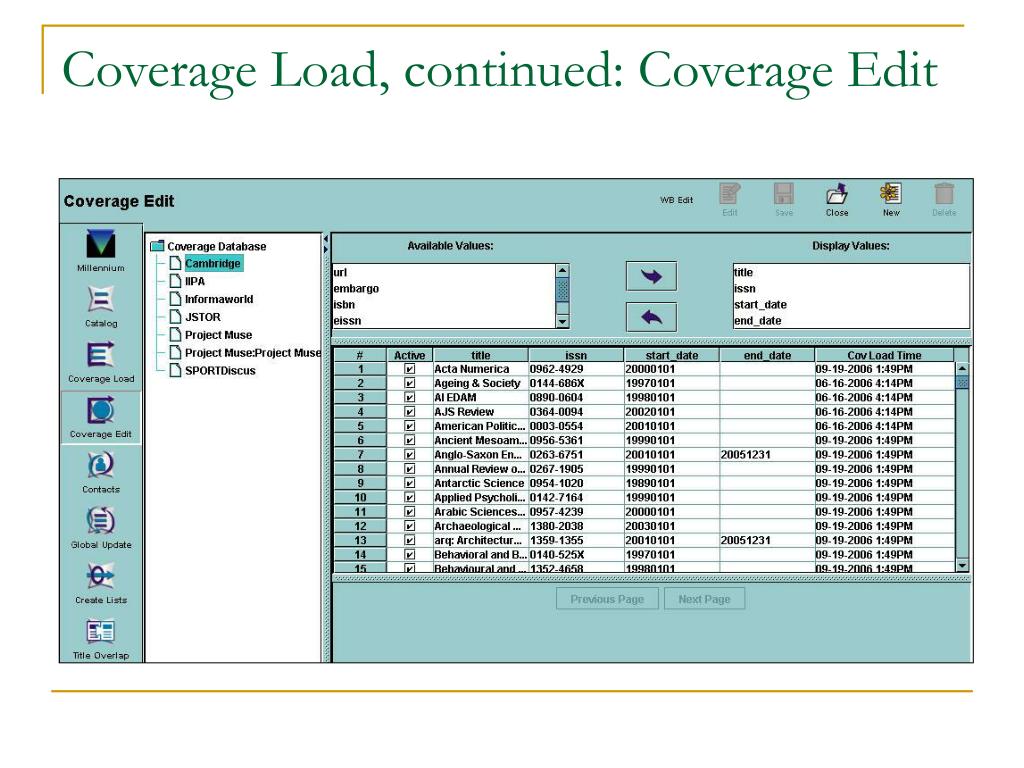This screenshot has height=768, width=1024.
Task: Toggle Active checkbox for AJS Review
Action: tap(409, 412)
